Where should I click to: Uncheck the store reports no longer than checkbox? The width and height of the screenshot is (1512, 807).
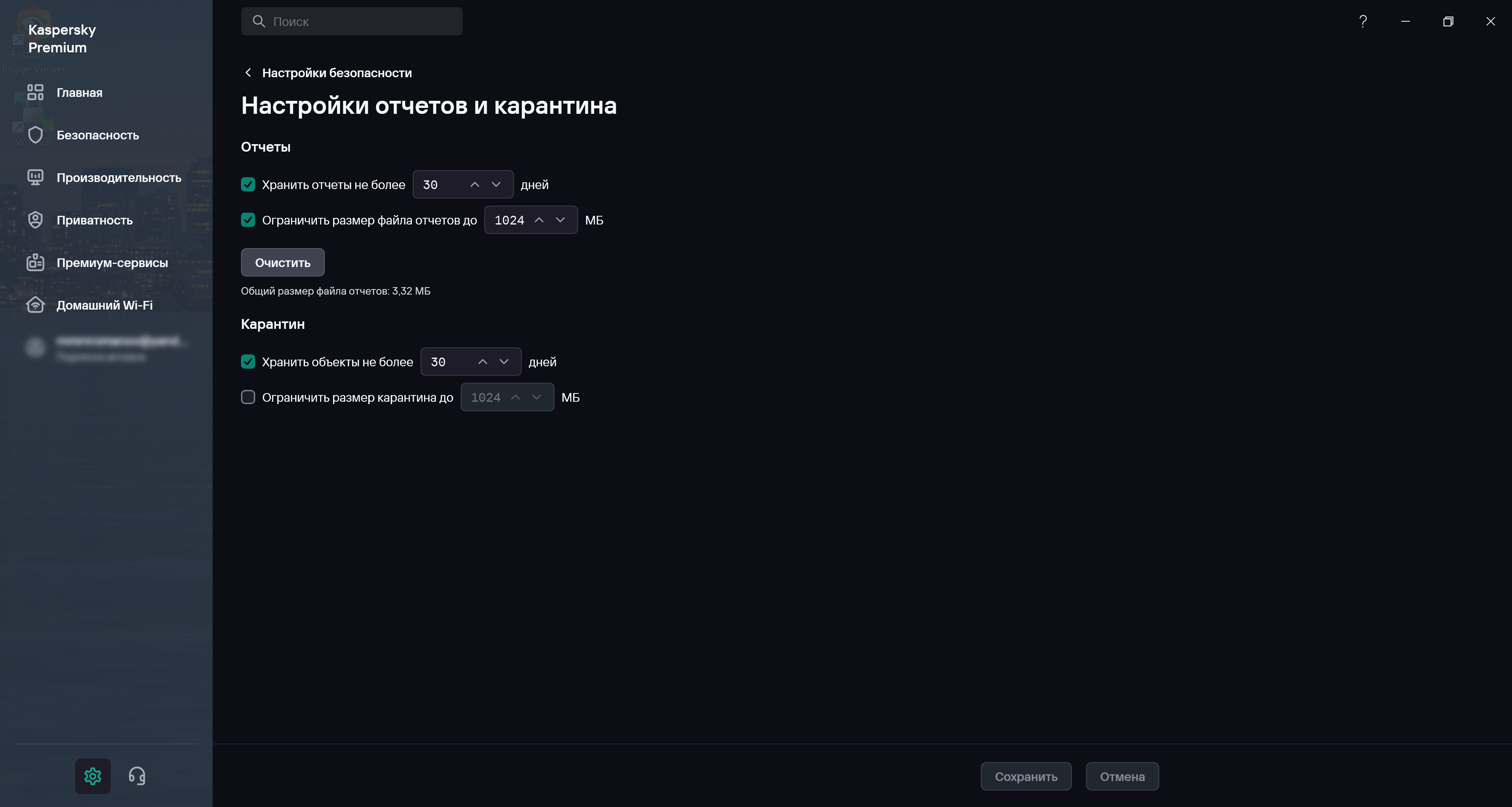[248, 185]
